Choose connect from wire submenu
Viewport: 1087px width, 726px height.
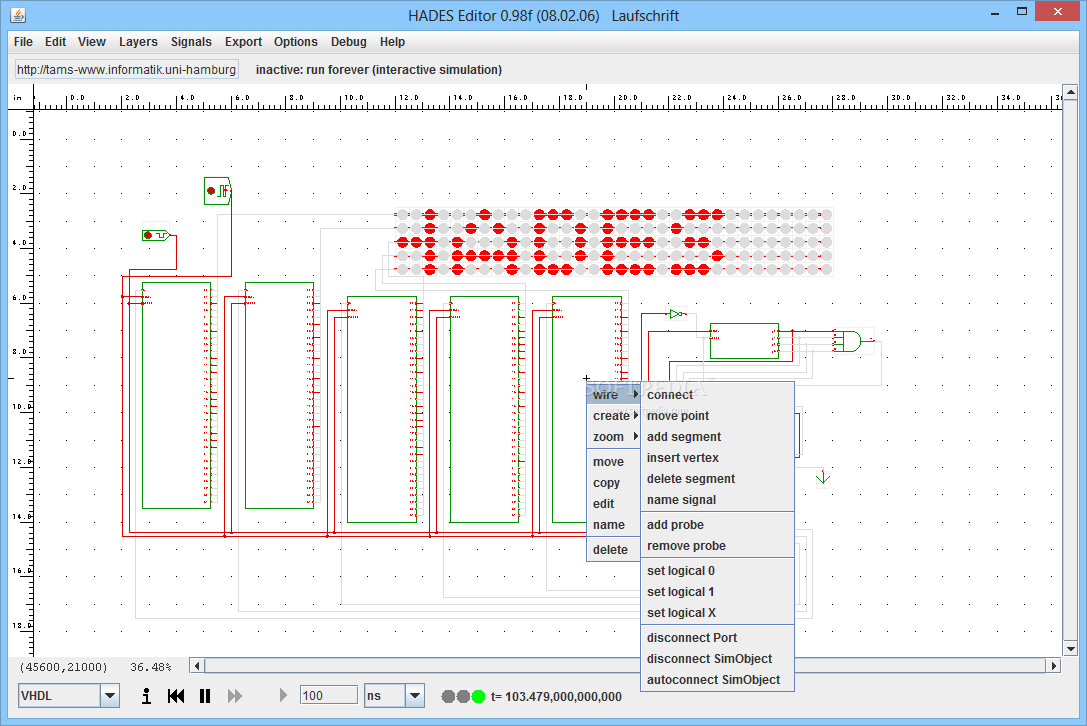pyautogui.click(x=718, y=395)
